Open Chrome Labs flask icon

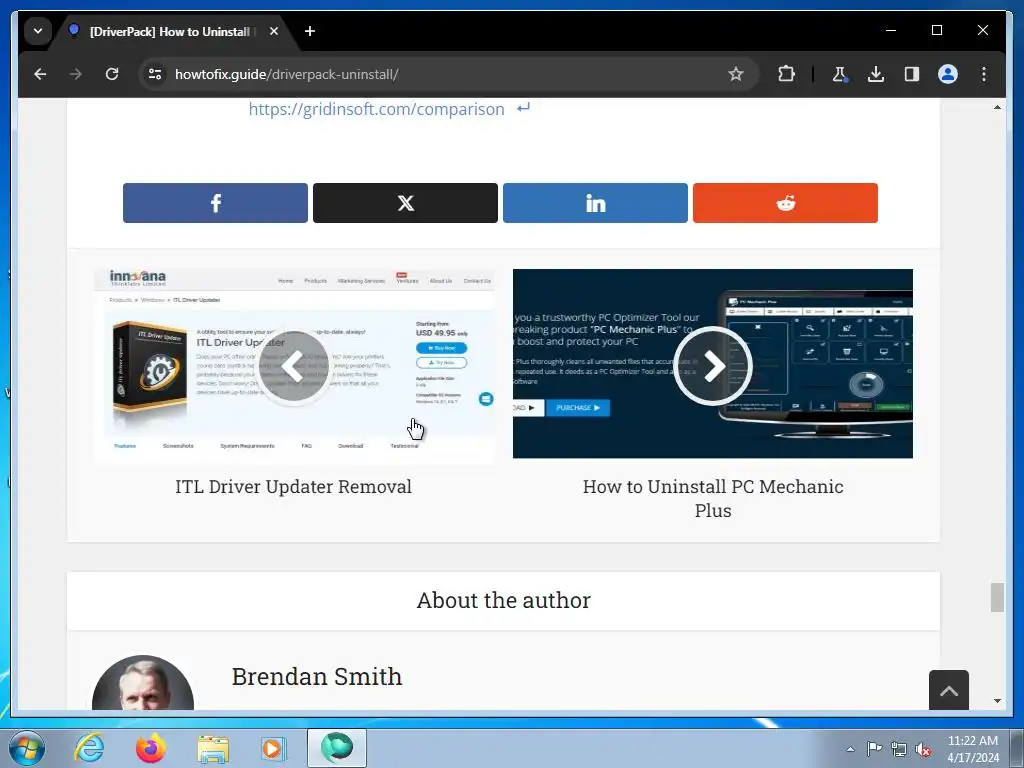click(840, 74)
